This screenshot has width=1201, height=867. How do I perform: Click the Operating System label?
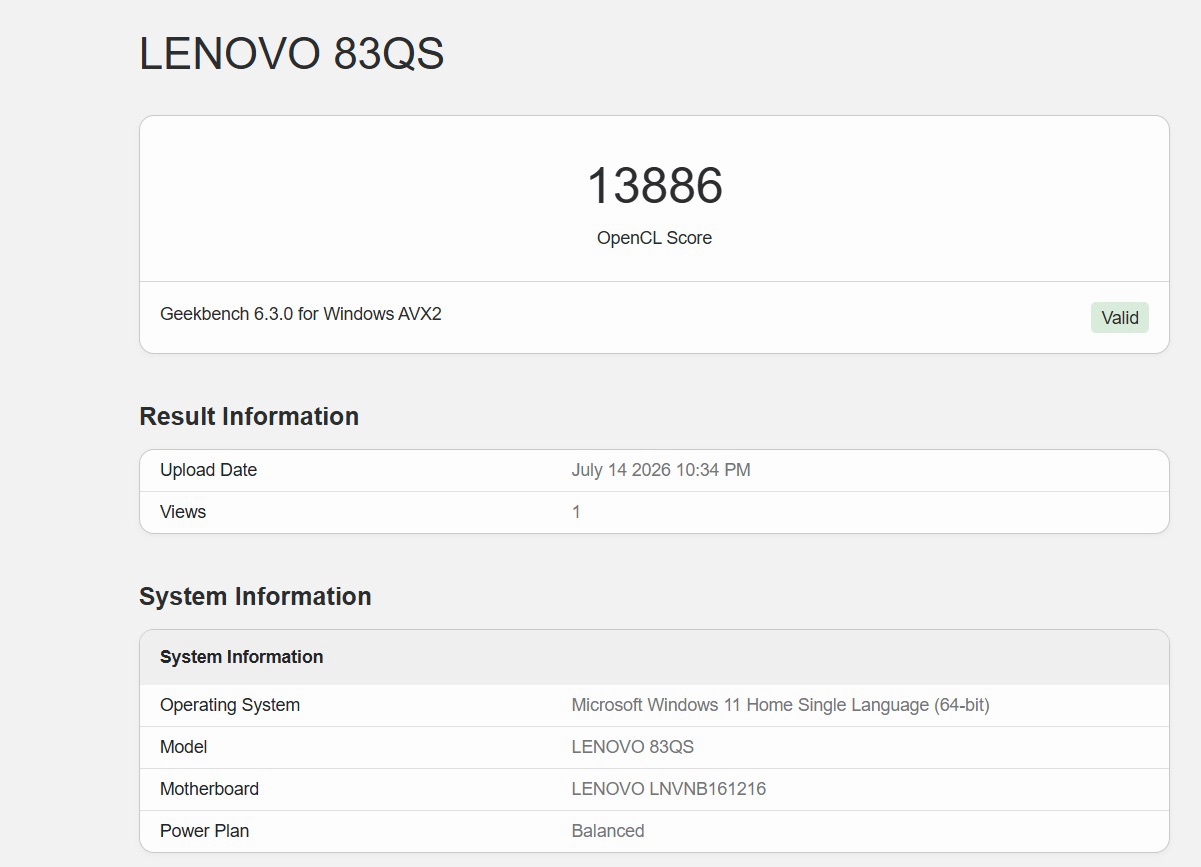[230, 705]
